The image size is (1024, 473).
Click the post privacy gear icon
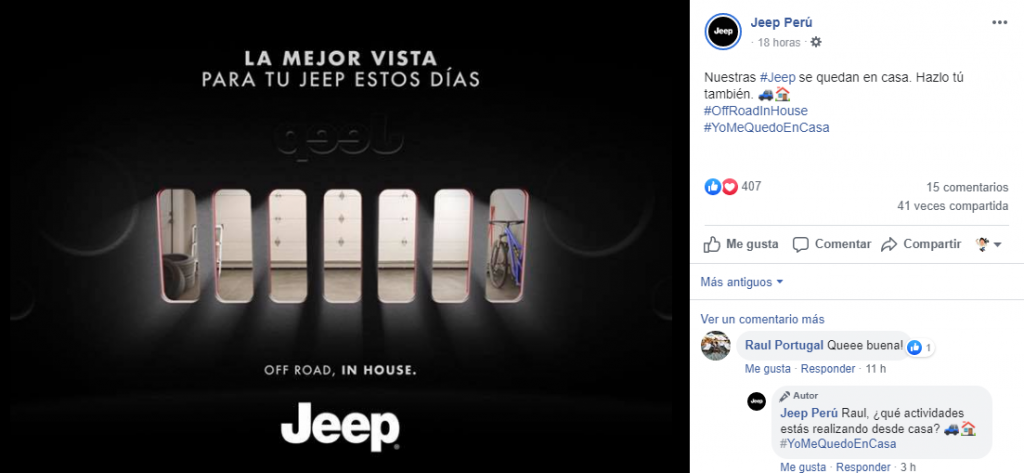(x=816, y=42)
